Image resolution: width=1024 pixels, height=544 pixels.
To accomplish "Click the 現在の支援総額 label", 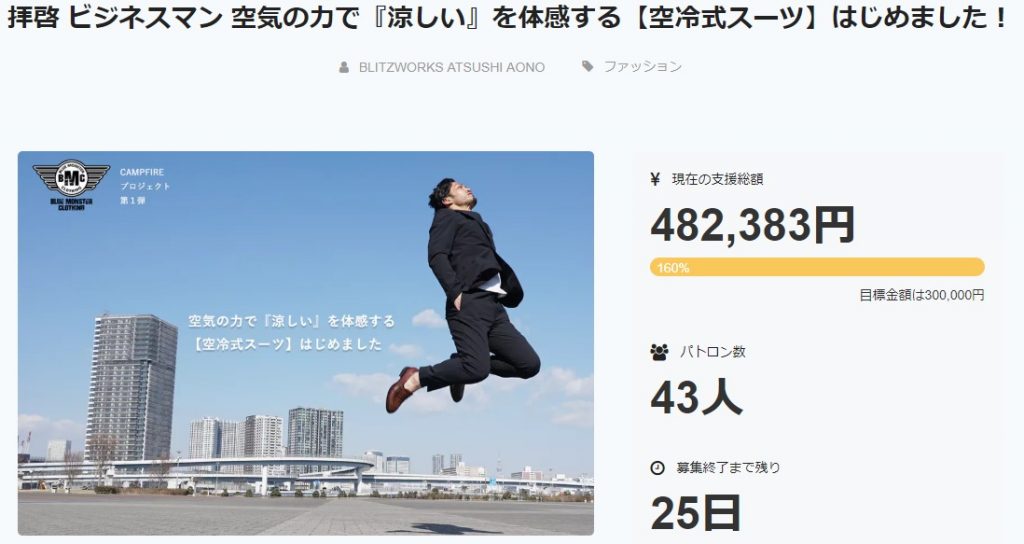I will click(717, 179).
